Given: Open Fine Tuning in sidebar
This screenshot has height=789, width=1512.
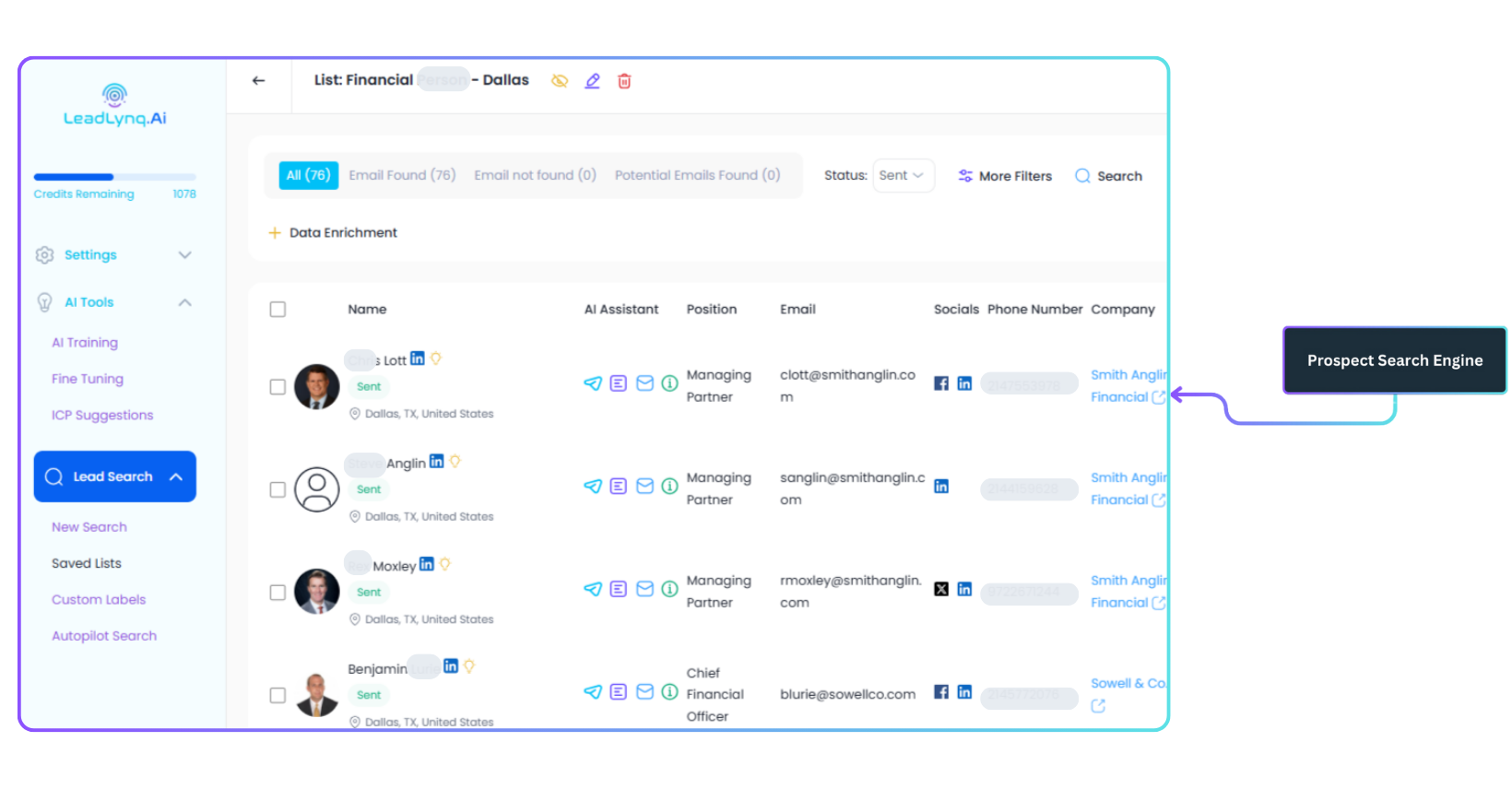Looking at the screenshot, I should pos(88,379).
